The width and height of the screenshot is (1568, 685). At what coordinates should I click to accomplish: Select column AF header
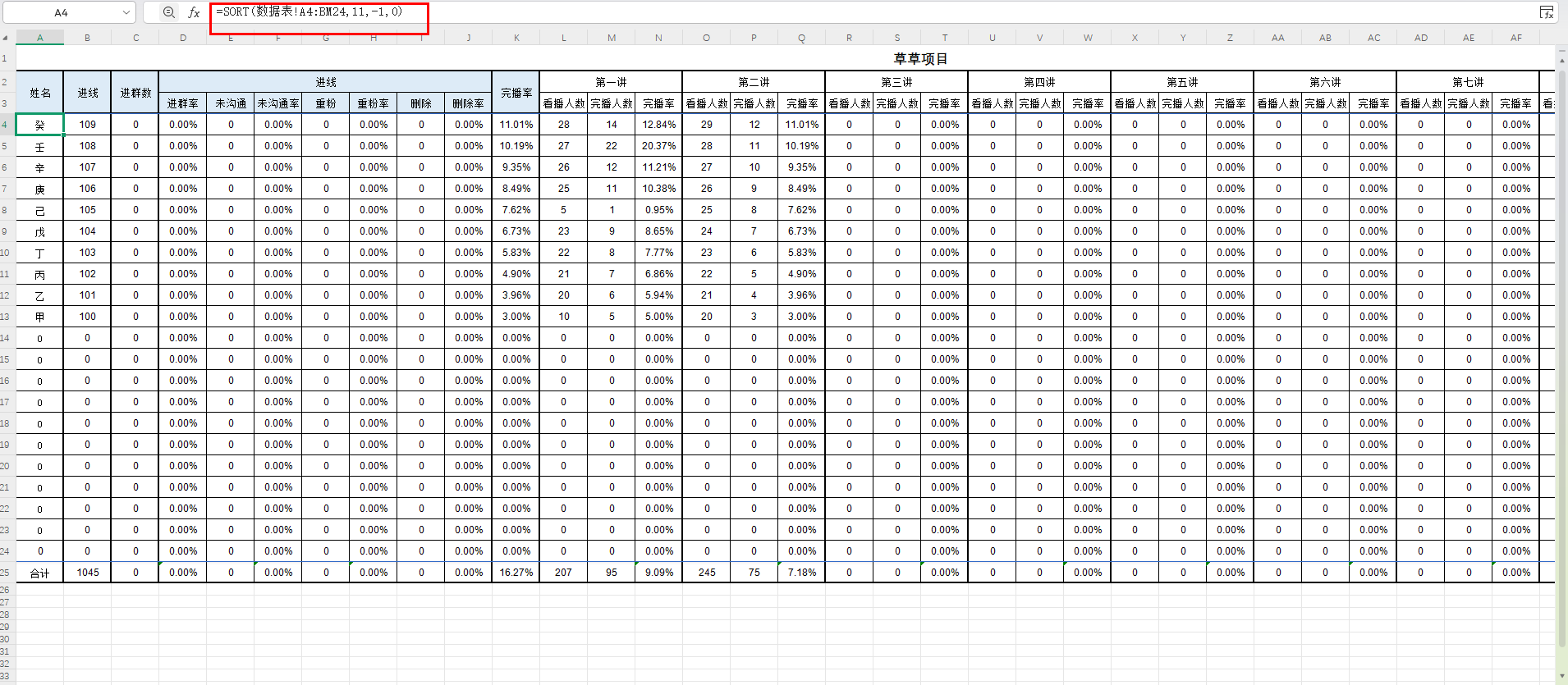pos(1516,38)
